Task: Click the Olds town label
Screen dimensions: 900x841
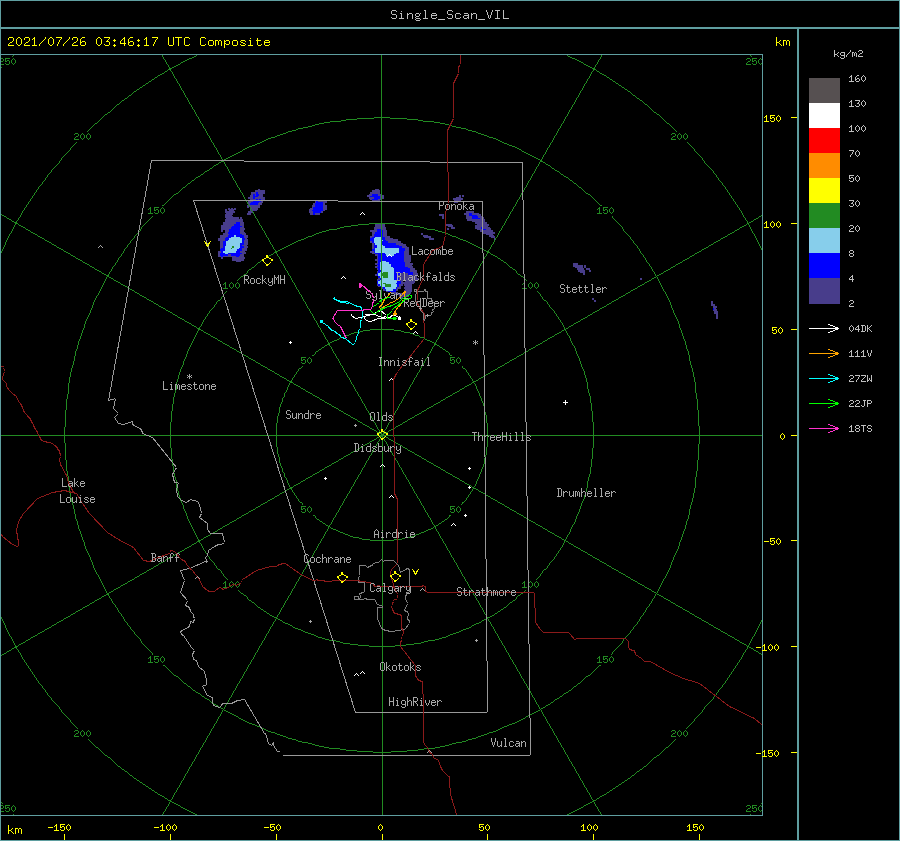Action: click(x=381, y=417)
